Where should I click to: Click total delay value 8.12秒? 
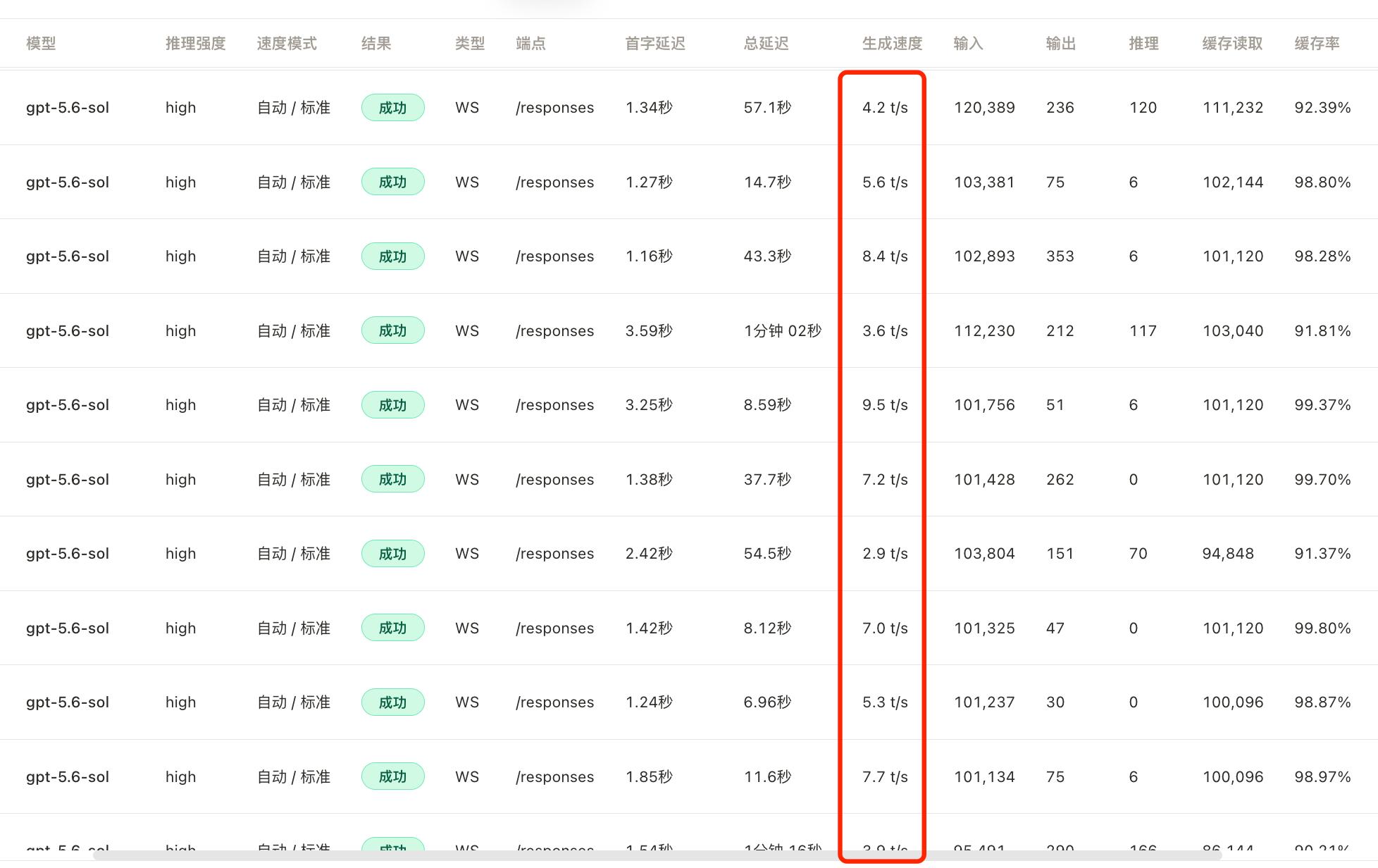pos(768,628)
